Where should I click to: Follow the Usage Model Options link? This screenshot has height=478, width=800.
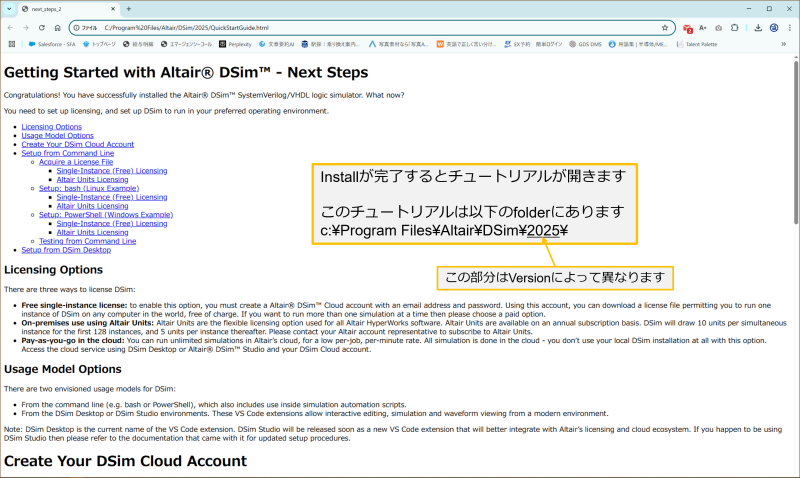[x=58, y=135]
